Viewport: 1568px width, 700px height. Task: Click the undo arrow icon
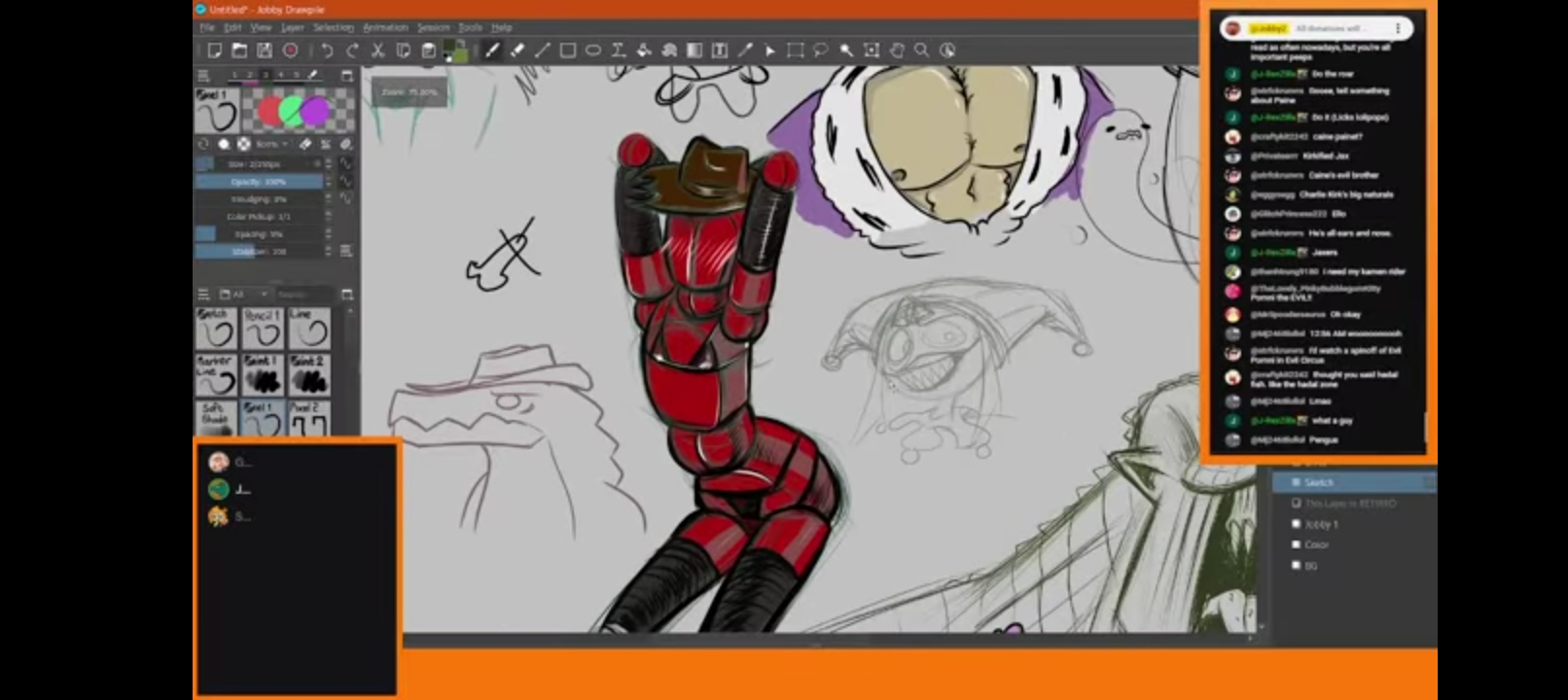(327, 51)
